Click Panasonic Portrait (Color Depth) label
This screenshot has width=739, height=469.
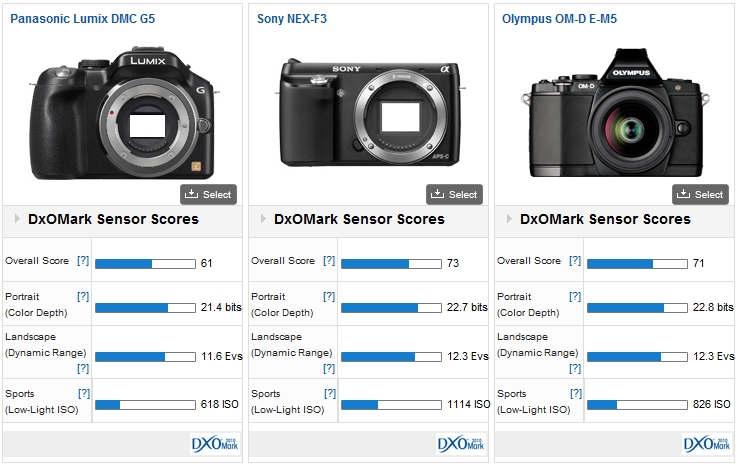[x=36, y=304]
